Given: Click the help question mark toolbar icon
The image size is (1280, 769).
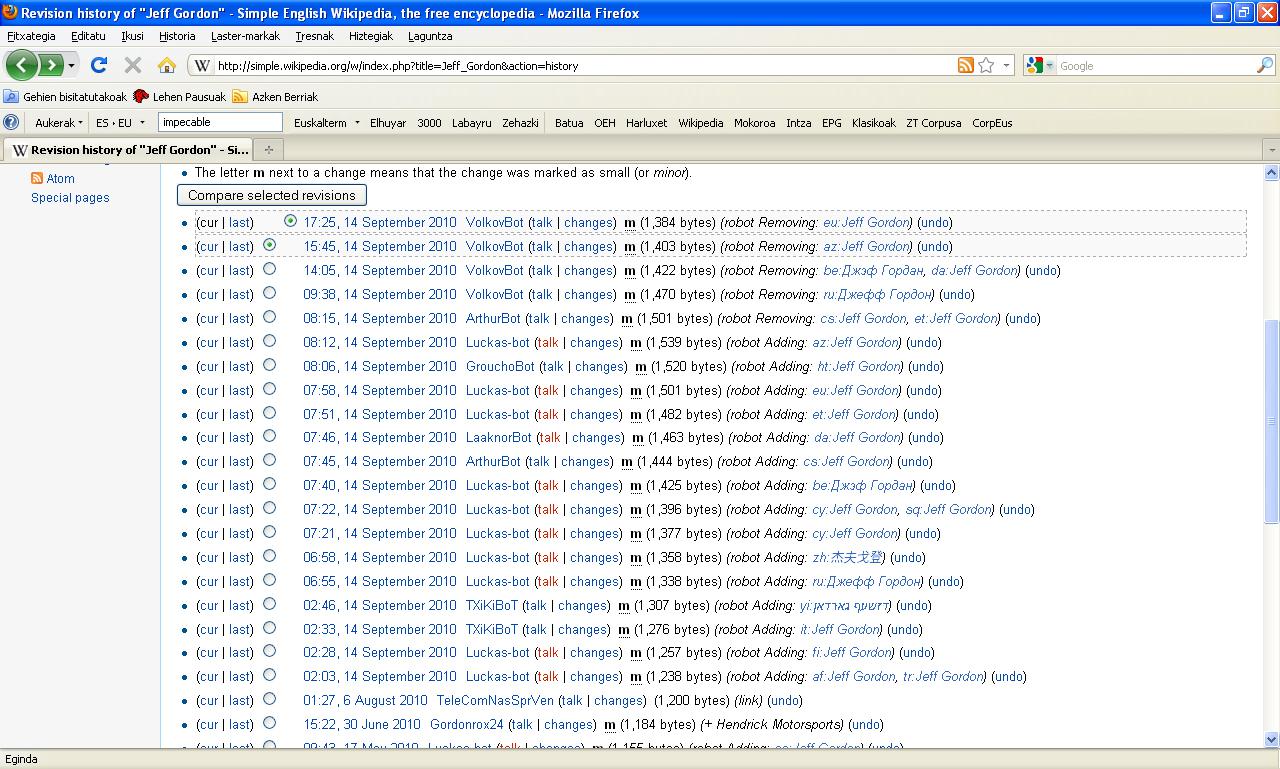Looking at the screenshot, I should click(x=11, y=123).
